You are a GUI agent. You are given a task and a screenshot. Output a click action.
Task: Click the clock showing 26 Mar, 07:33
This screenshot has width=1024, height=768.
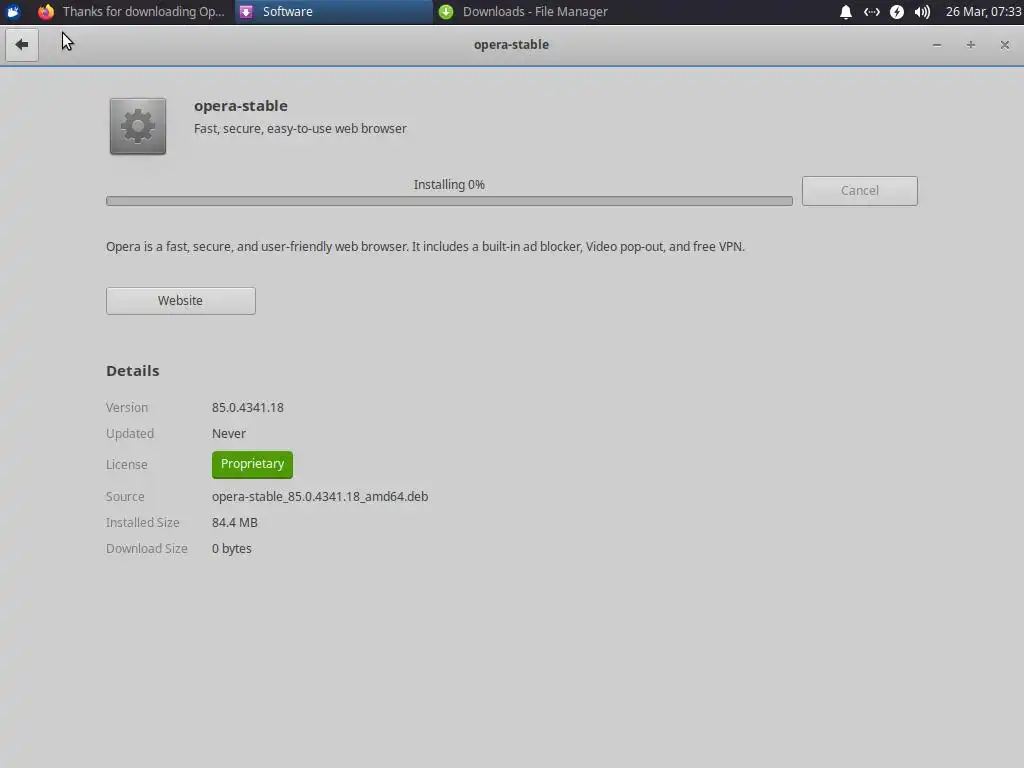(984, 12)
